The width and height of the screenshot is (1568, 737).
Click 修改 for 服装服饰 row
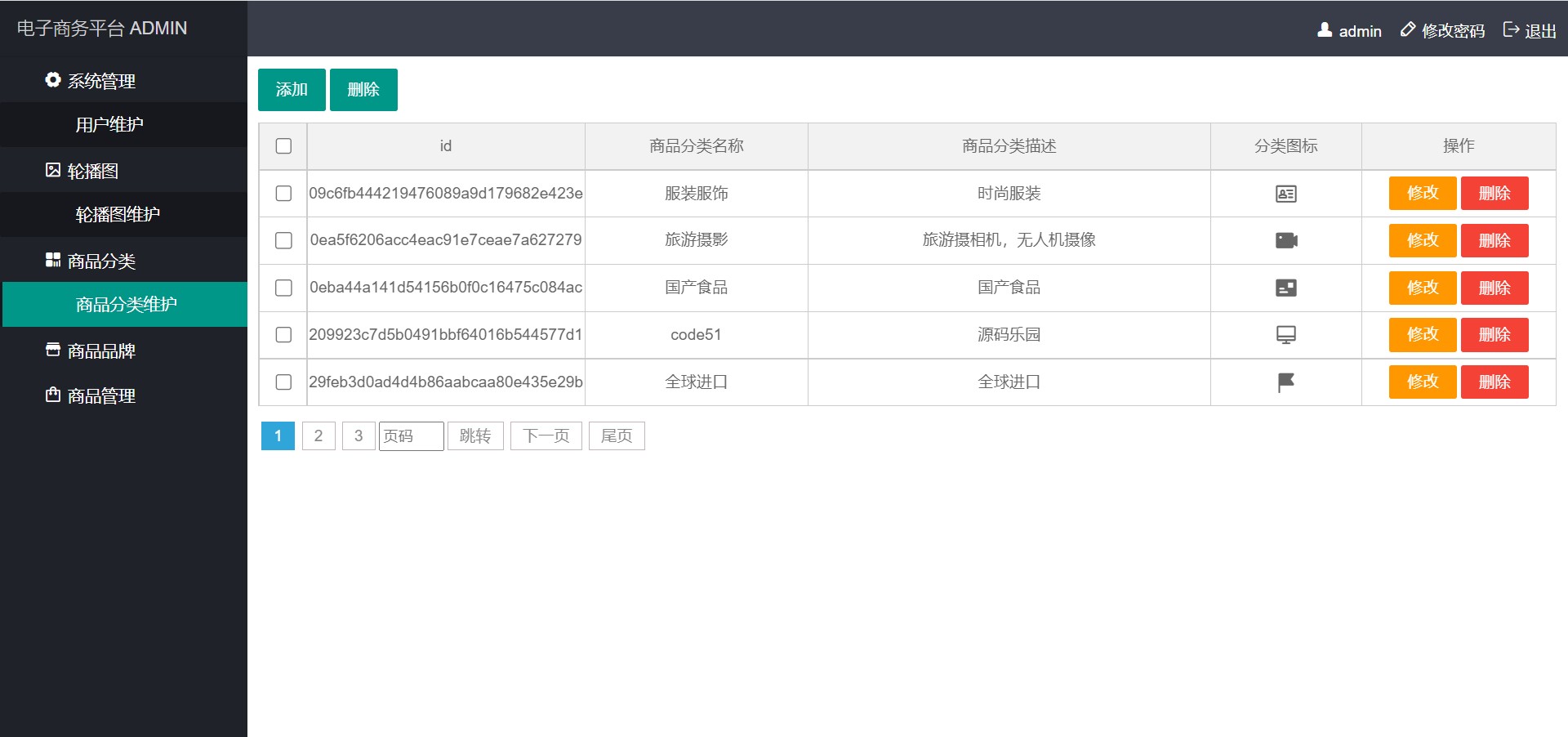[1423, 194]
